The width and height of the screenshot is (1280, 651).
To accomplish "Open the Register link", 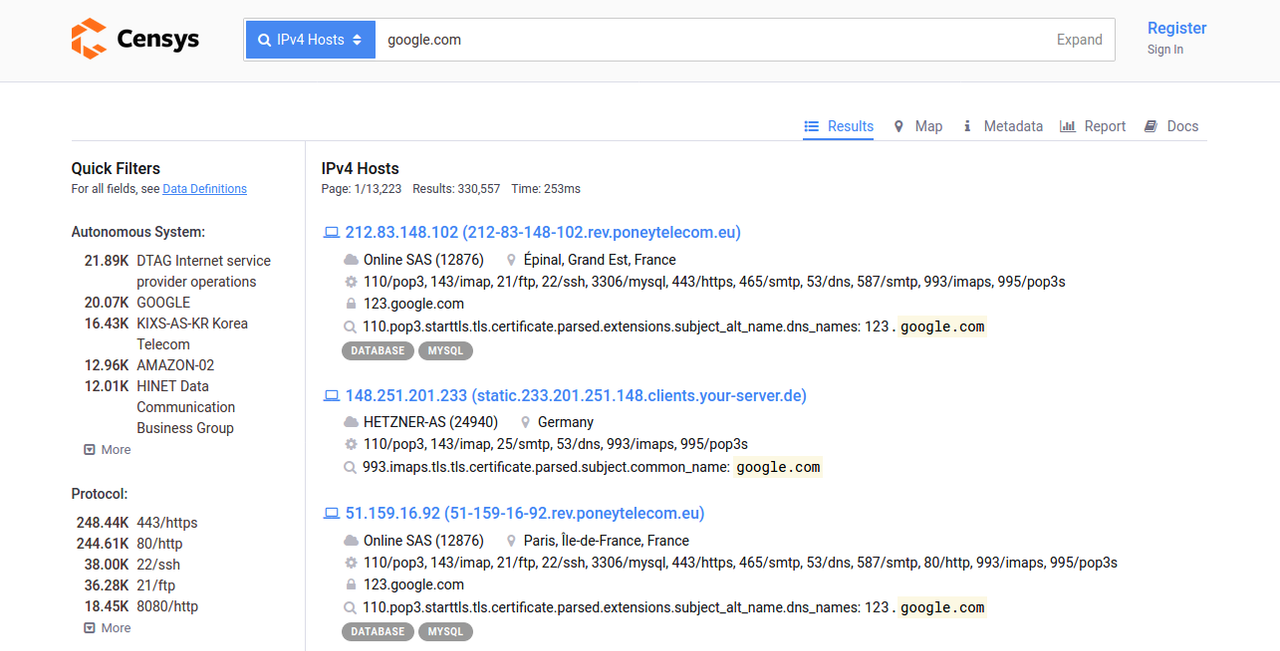I will point(1177,28).
